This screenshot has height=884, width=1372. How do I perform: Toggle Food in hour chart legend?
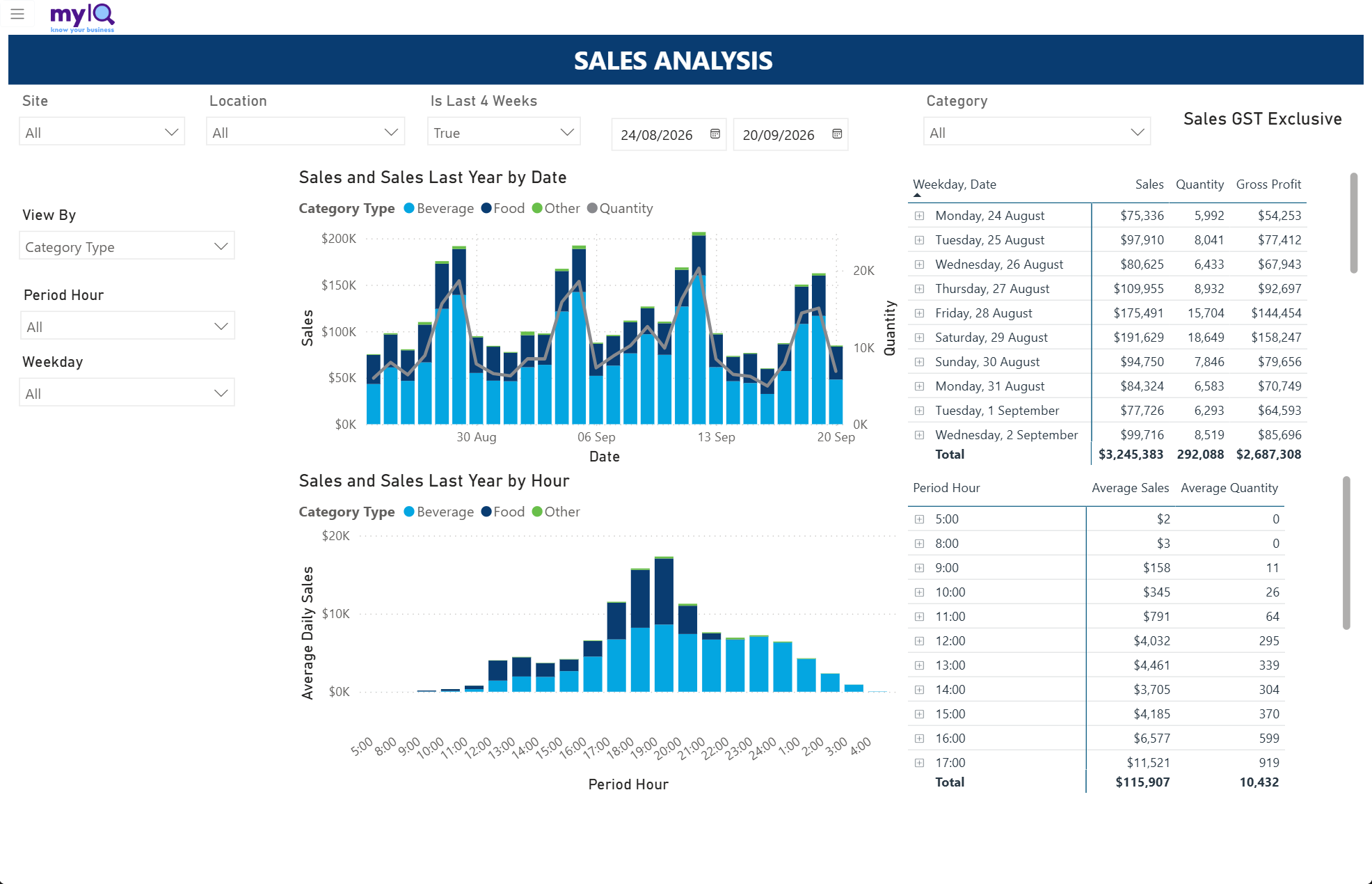503,512
